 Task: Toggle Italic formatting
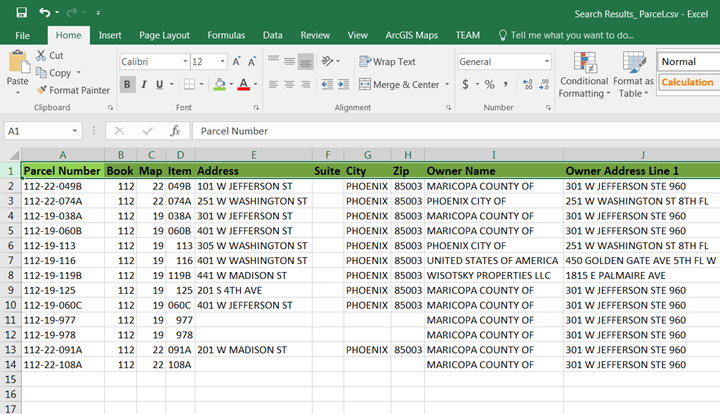[144, 85]
